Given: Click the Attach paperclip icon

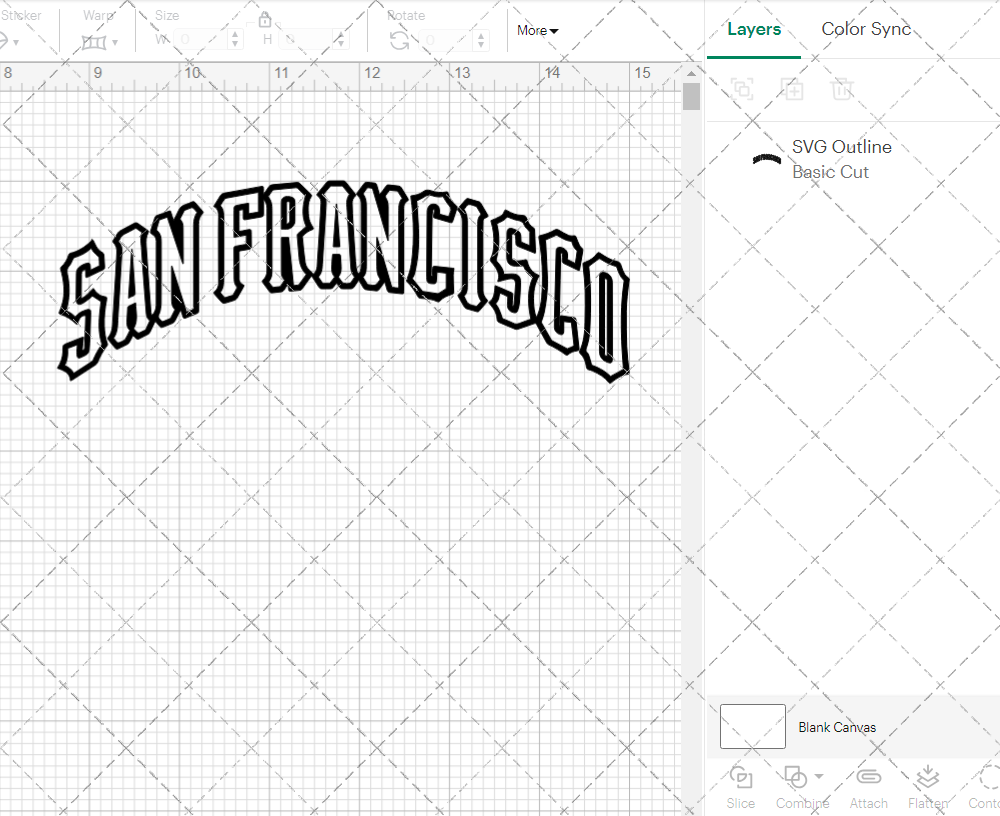Looking at the screenshot, I should coord(868,777).
